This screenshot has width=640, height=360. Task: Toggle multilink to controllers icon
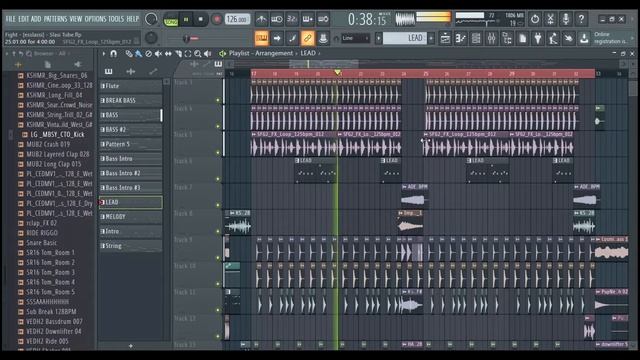click(x=323, y=38)
